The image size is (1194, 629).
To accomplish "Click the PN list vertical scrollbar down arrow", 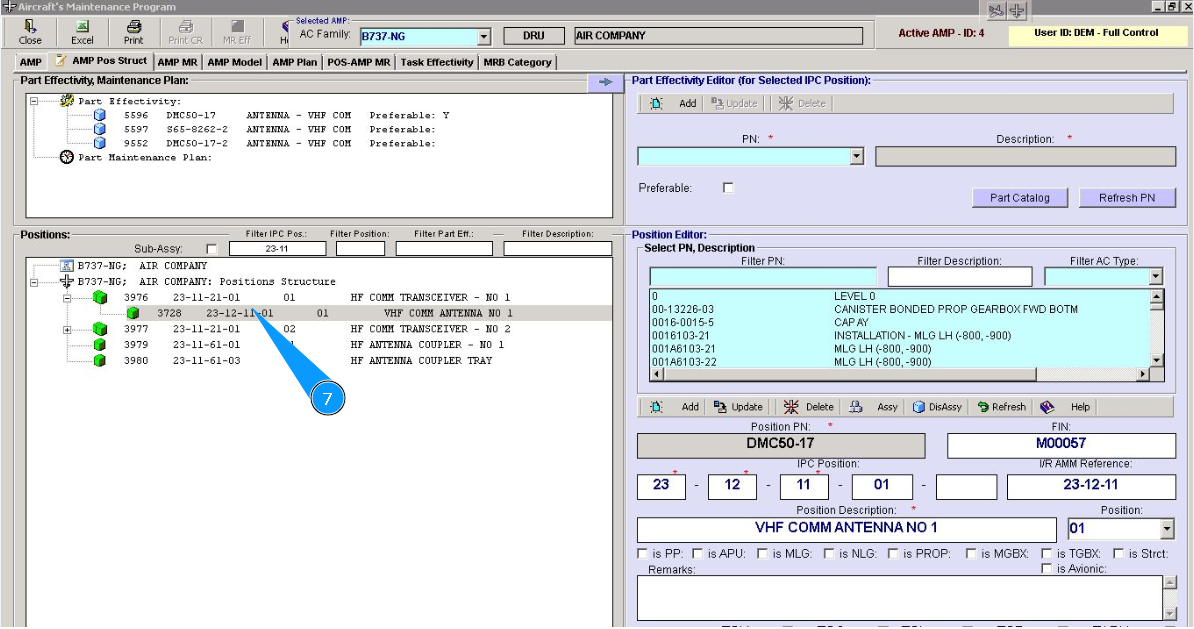I will [1157, 360].
